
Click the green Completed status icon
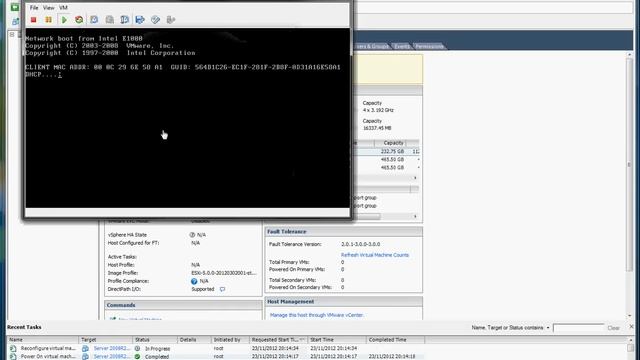pos(138,357)
